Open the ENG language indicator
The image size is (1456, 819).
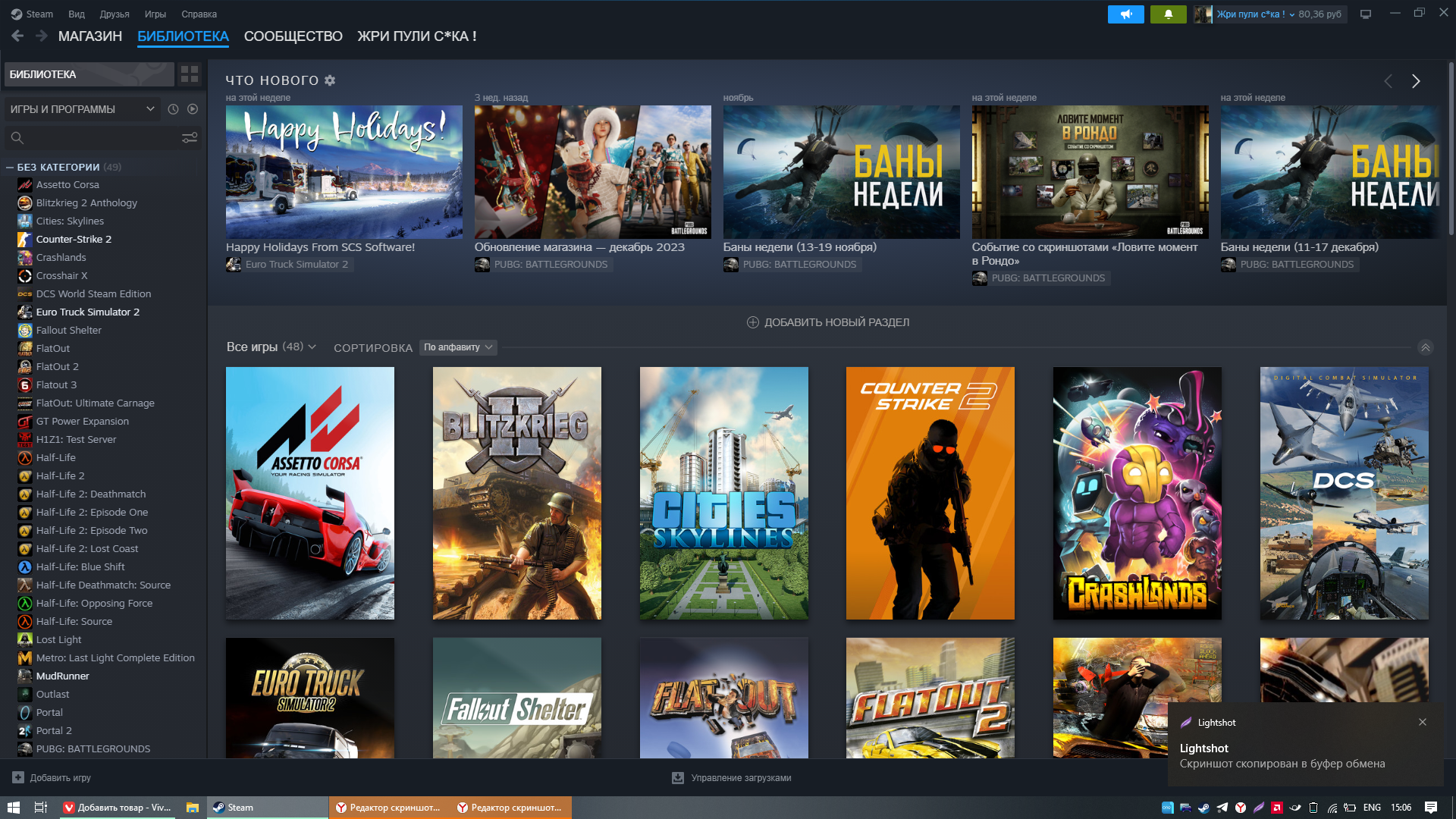(1372, 808)
